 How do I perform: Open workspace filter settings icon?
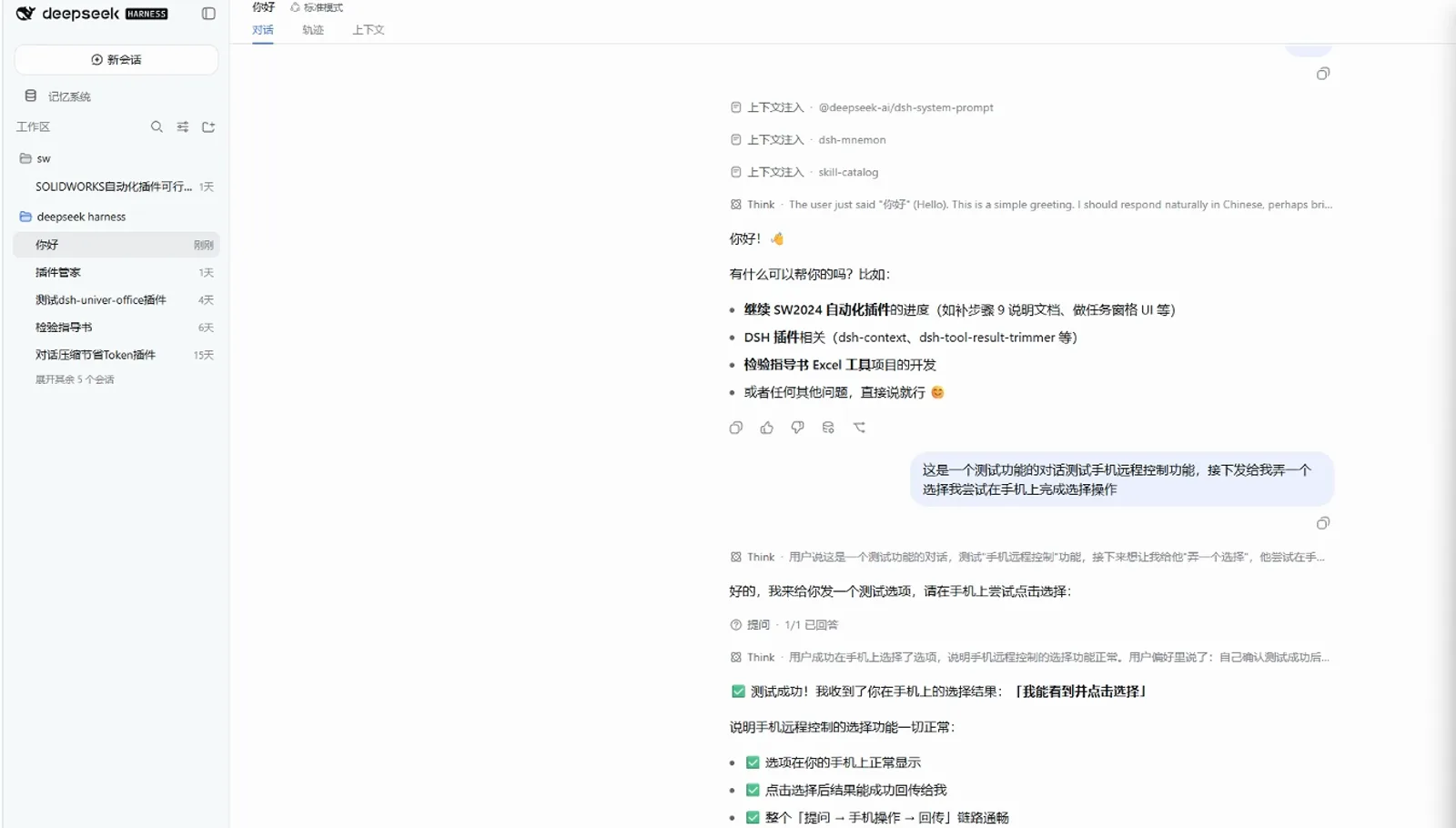[183, 127]
